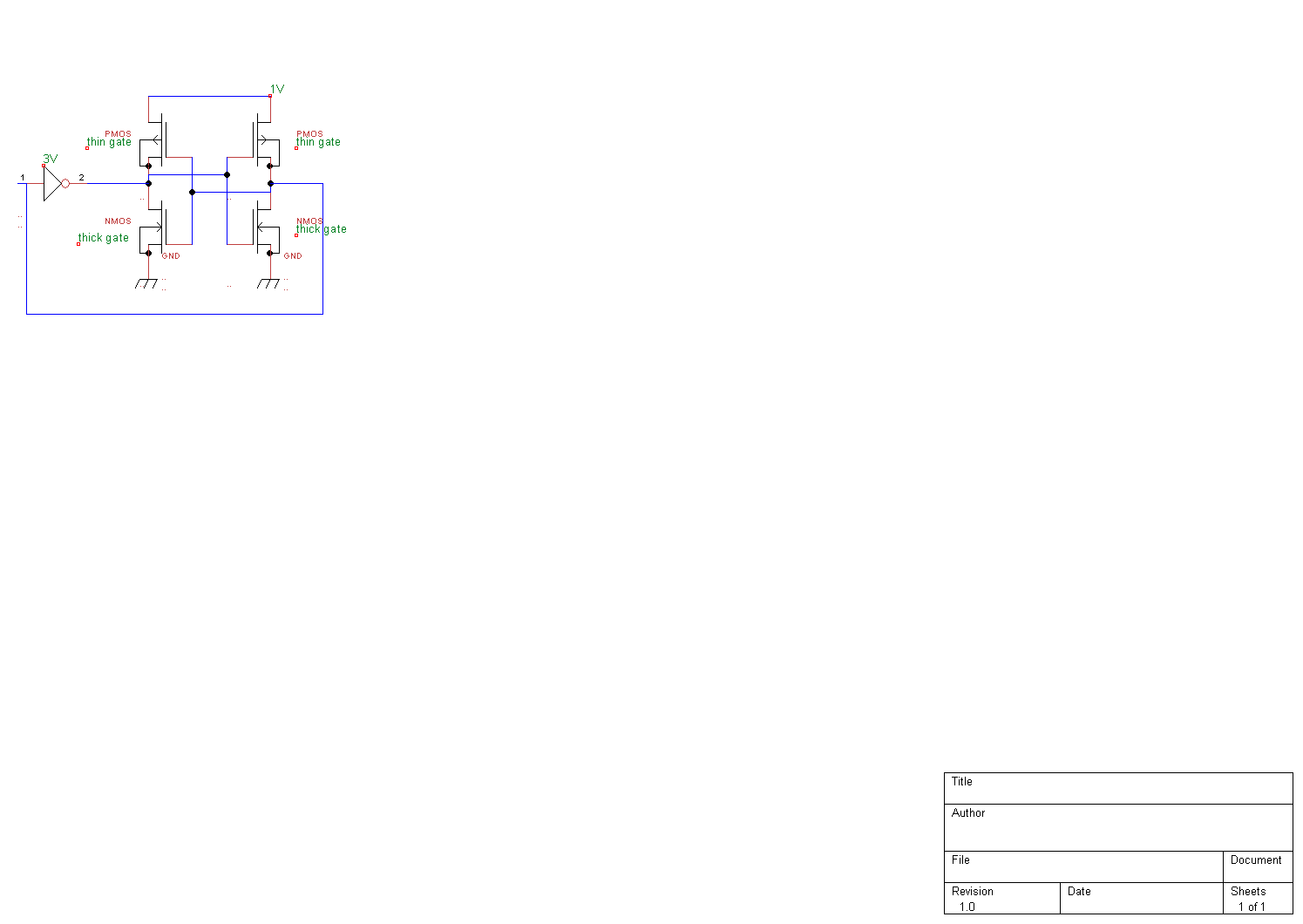Click the left 'thick gate' annotation
Viewport: 1303px width, 924px height.
104,238
